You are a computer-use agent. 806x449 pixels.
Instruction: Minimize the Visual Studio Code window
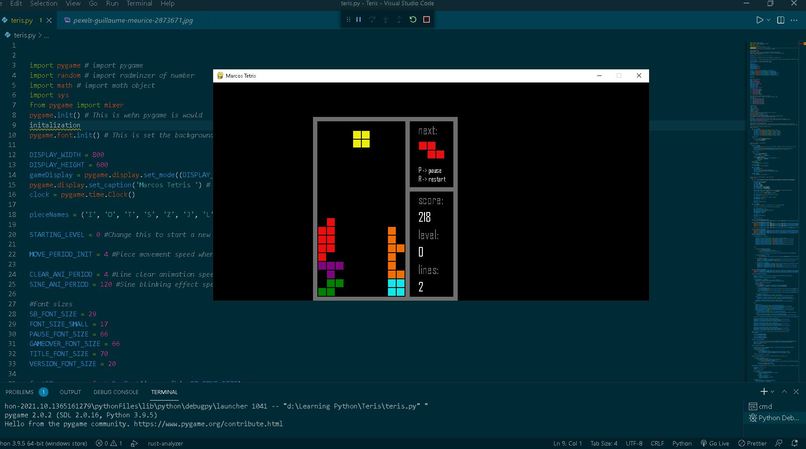click(746, 4)
